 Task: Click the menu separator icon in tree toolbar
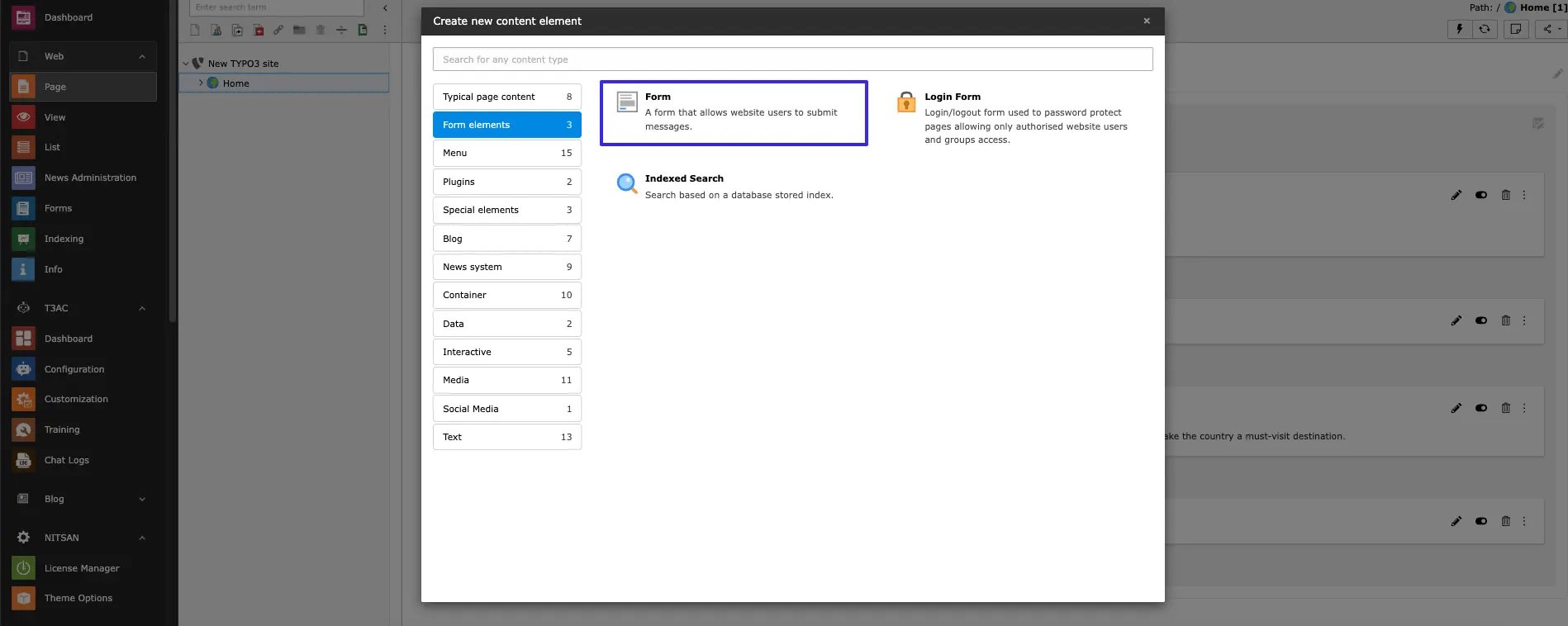pos(341,30)
